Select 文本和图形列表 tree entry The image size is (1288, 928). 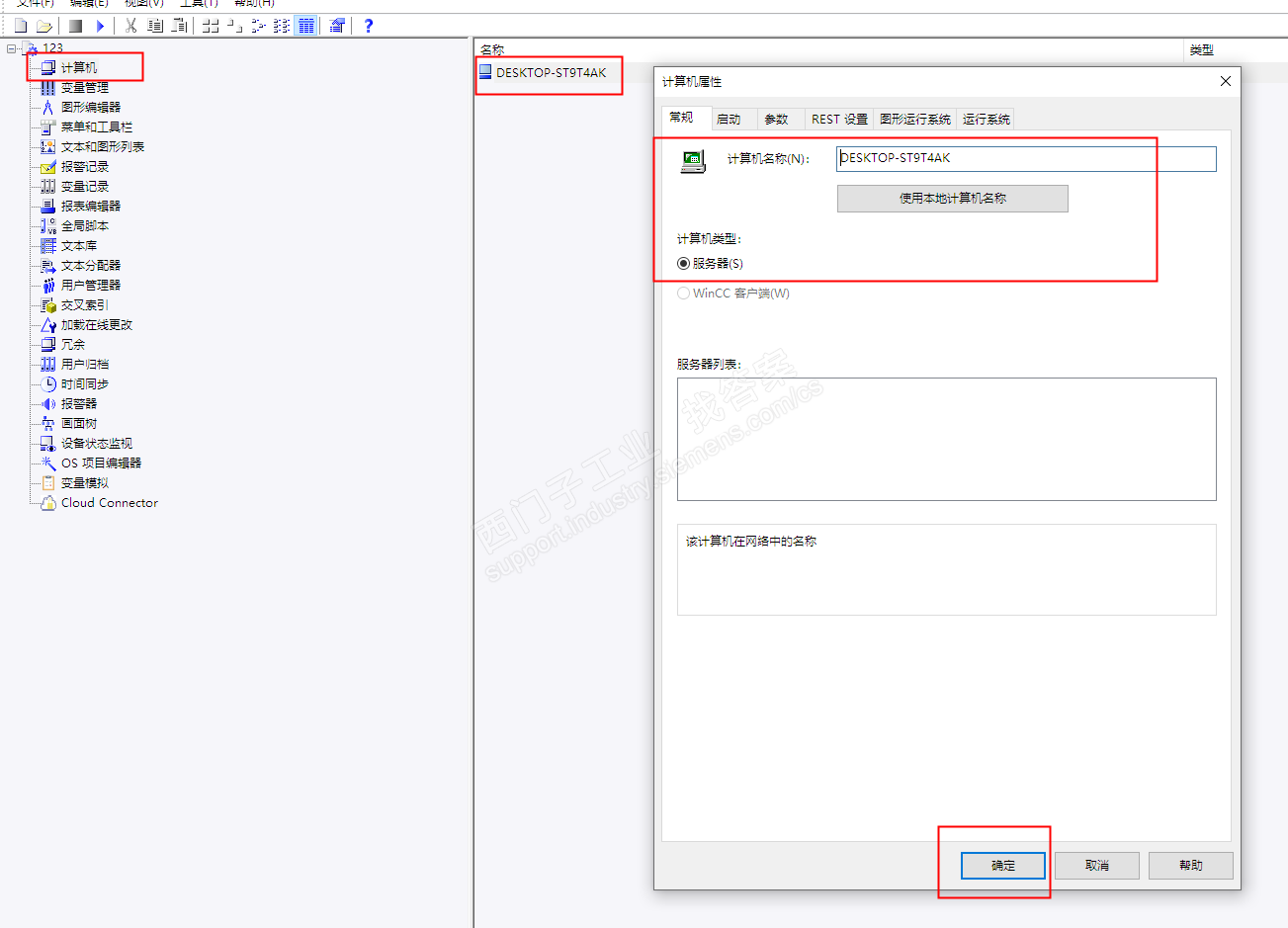(x=103, y=146)
